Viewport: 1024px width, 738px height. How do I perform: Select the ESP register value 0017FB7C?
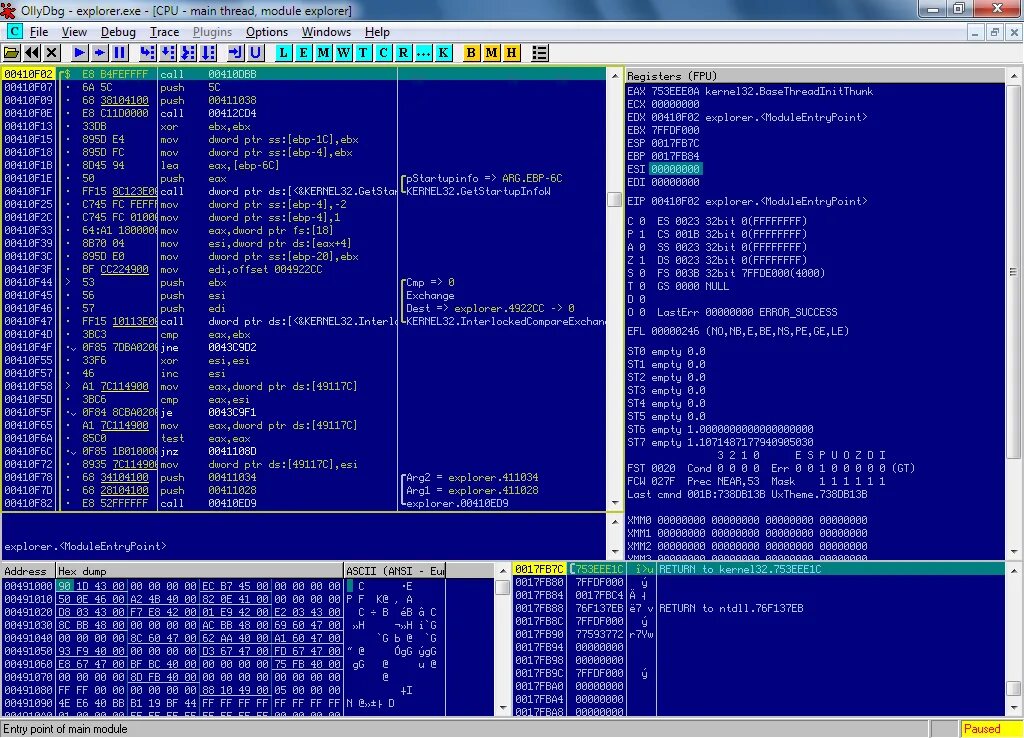click(x=675, y=143)
